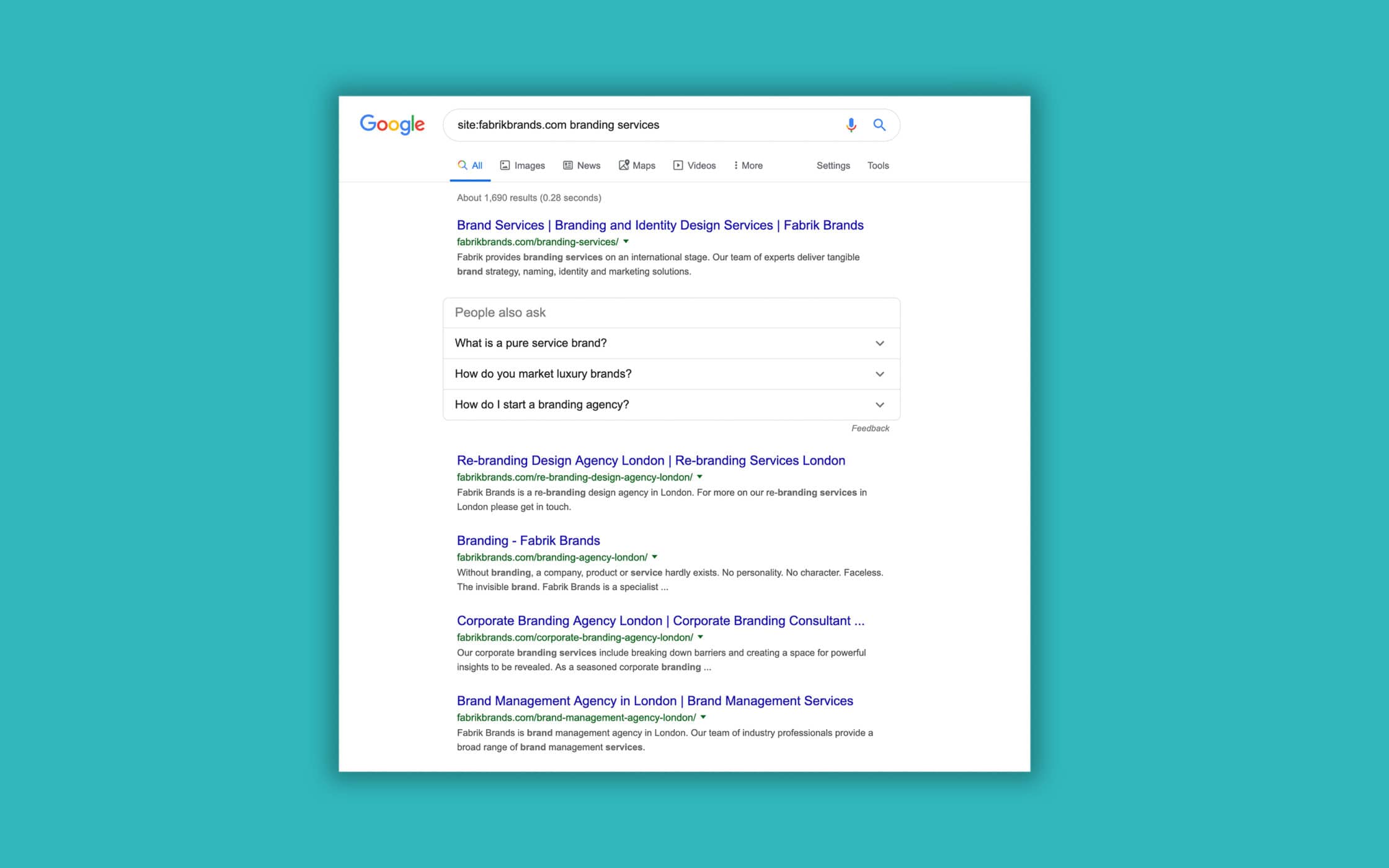
Task: Click the News tab icon
Action: 567,165
